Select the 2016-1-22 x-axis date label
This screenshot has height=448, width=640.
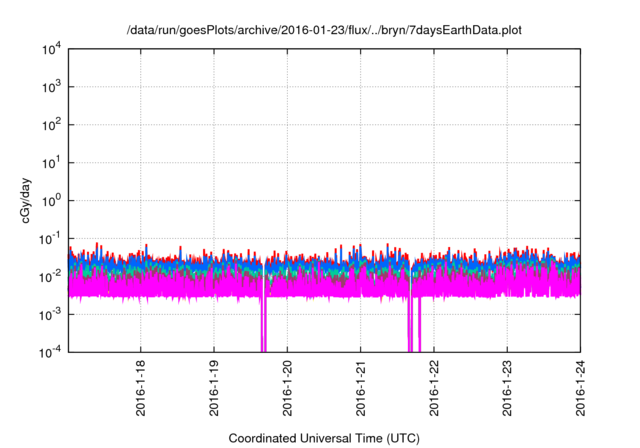[434, 388]
